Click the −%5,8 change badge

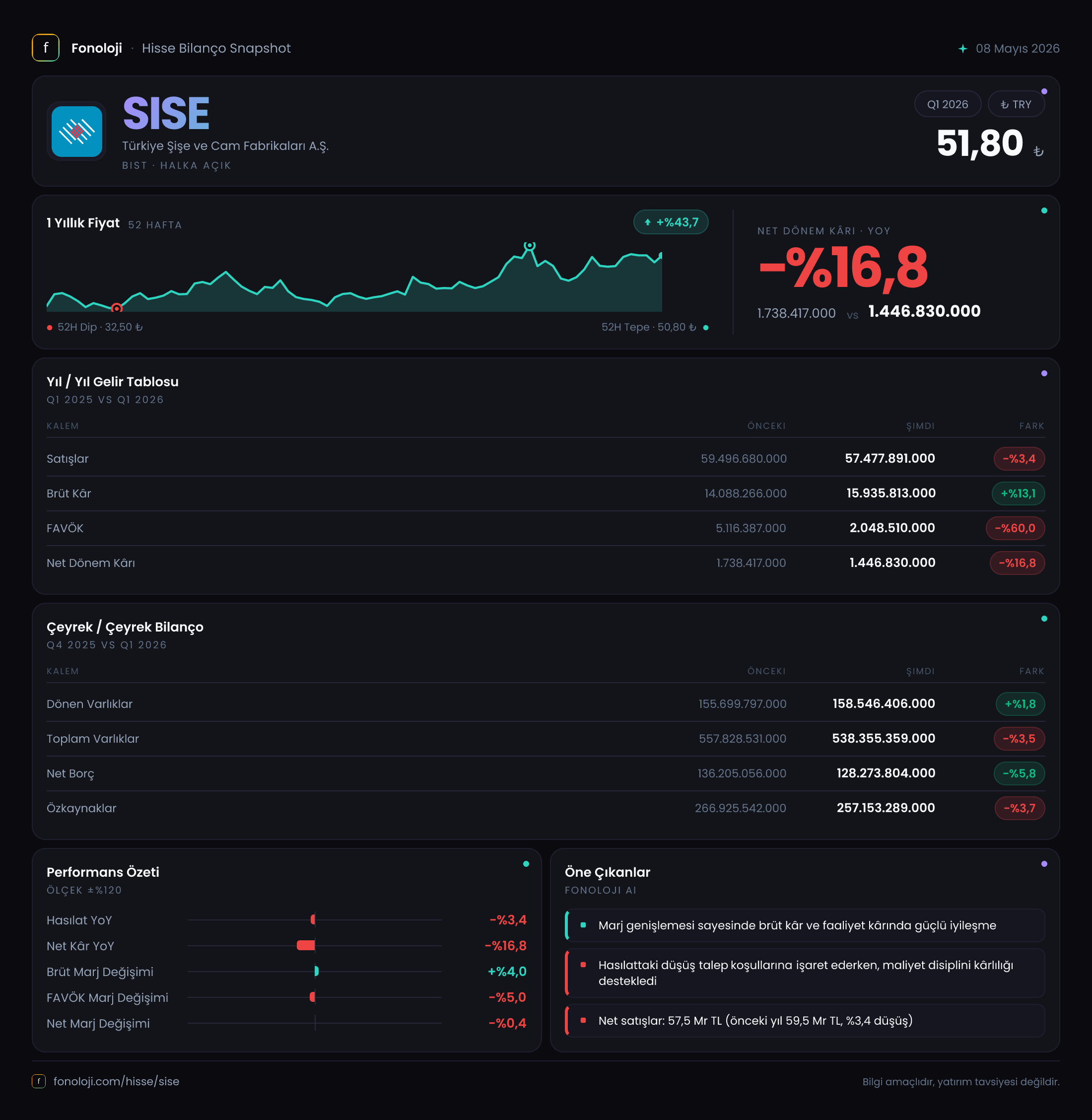1019,773
